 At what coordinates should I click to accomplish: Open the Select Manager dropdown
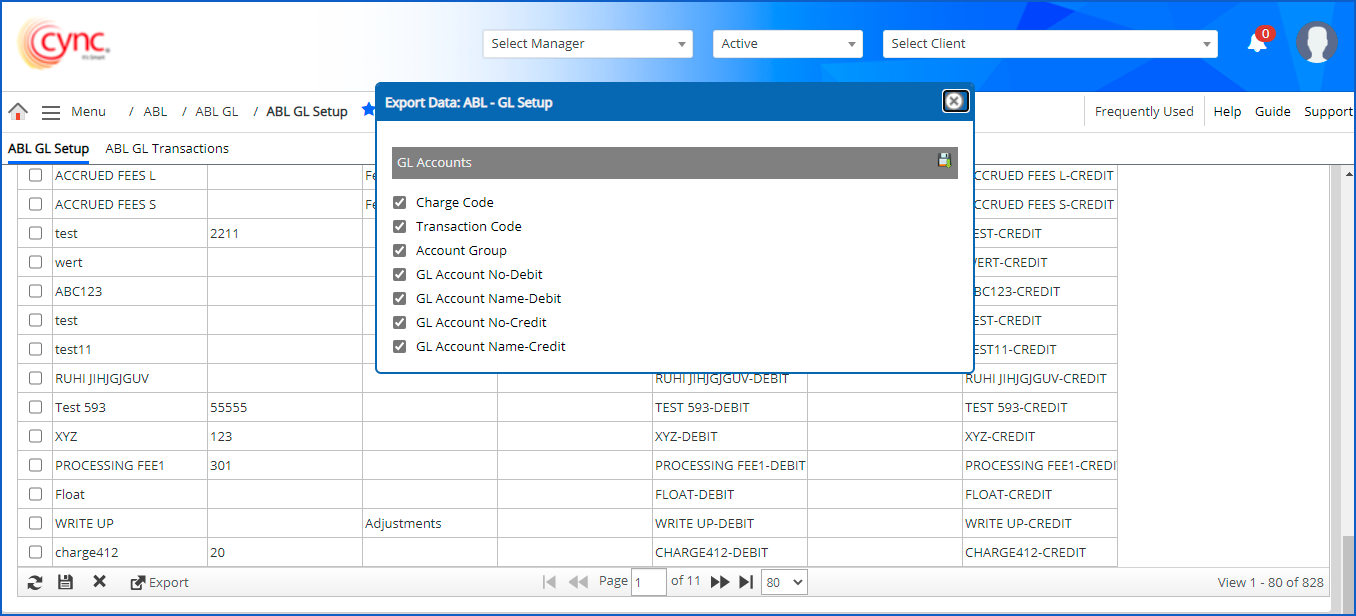(x=587, y=44)
